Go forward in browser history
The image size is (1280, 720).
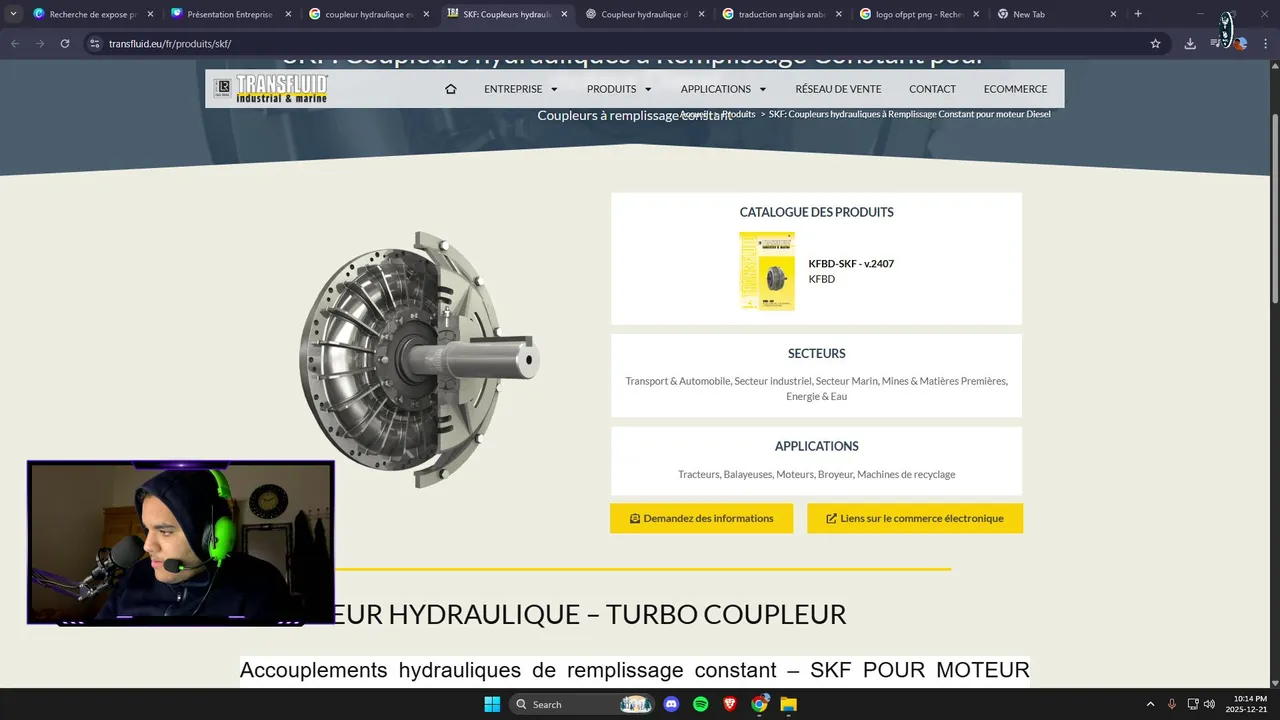click(x=40, y=44)
